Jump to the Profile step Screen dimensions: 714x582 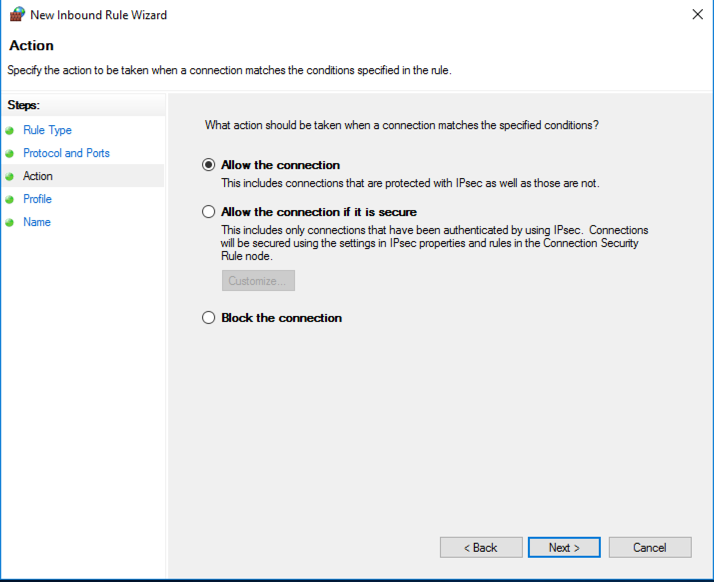[37, 199]
